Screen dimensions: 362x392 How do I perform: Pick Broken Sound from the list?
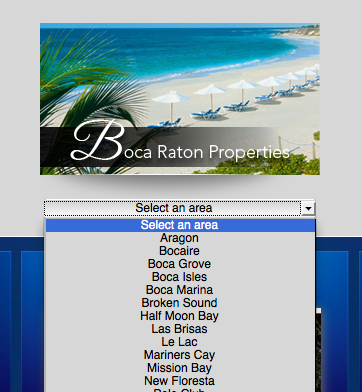pyautogui.click(x=180, y=303)
